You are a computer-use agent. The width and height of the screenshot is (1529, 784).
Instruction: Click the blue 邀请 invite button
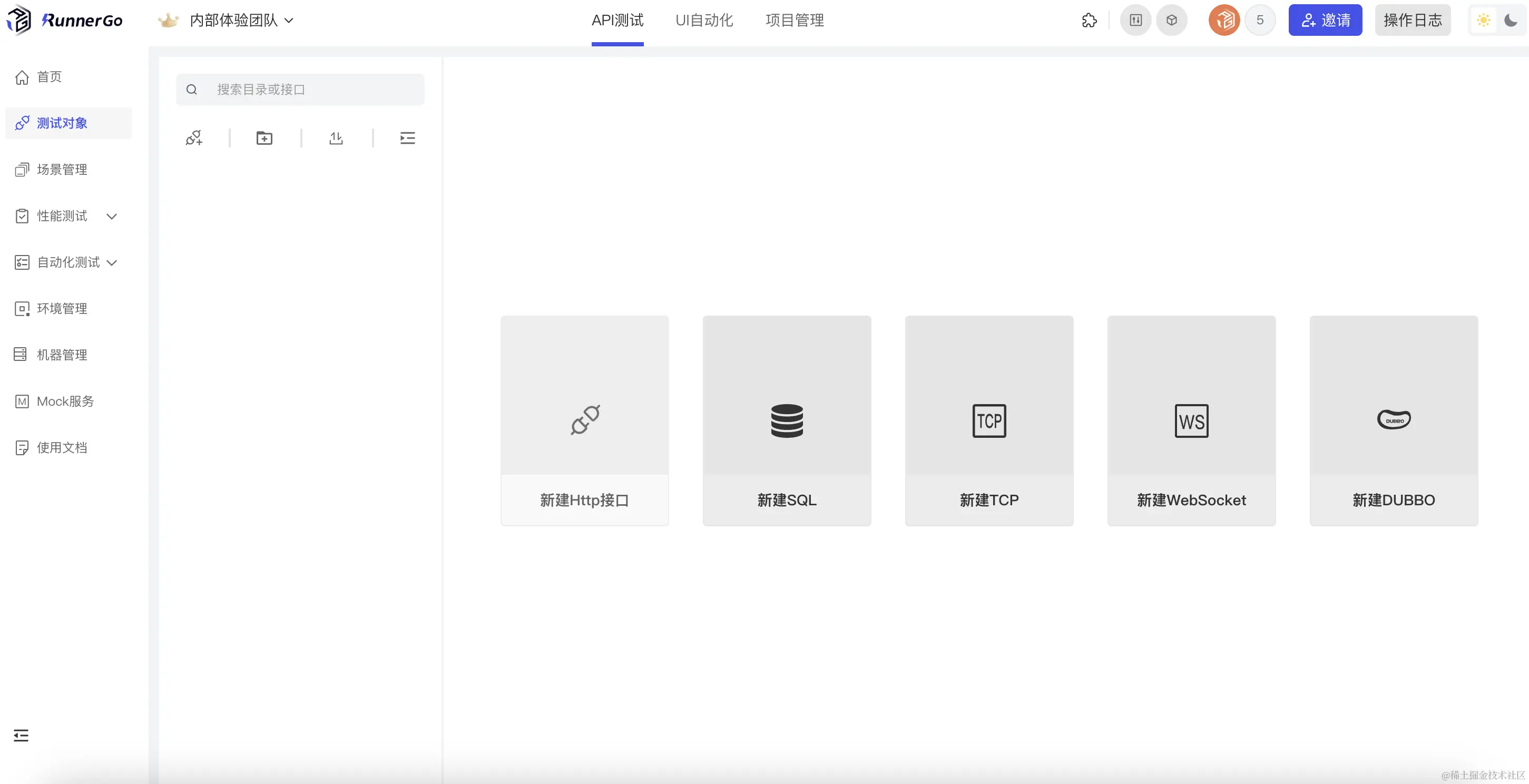tap(1325, 20)
